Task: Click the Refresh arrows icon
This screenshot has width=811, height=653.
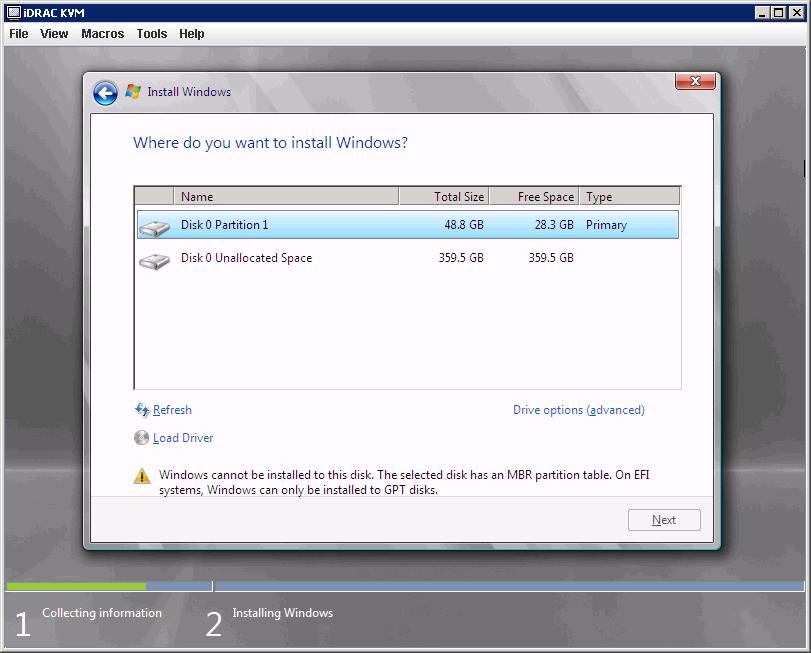Action: [142, 410]
